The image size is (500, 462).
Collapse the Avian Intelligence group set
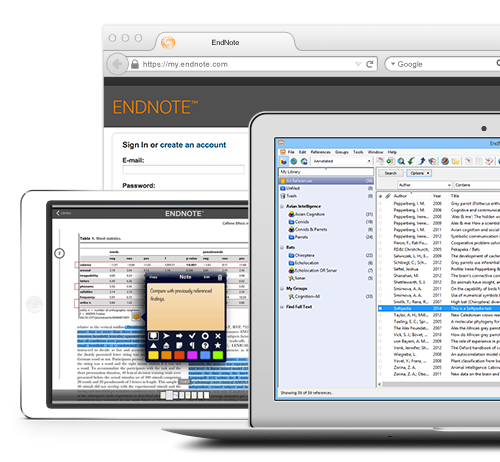coord(282,206)
